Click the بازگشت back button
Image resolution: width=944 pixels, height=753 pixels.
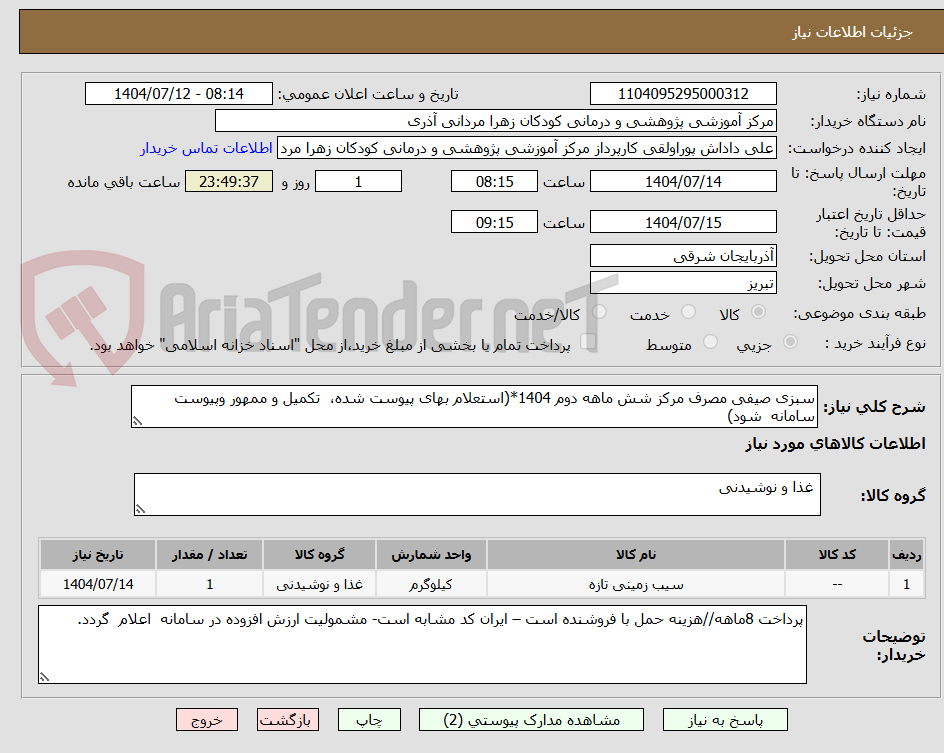[x=288, y=719]
